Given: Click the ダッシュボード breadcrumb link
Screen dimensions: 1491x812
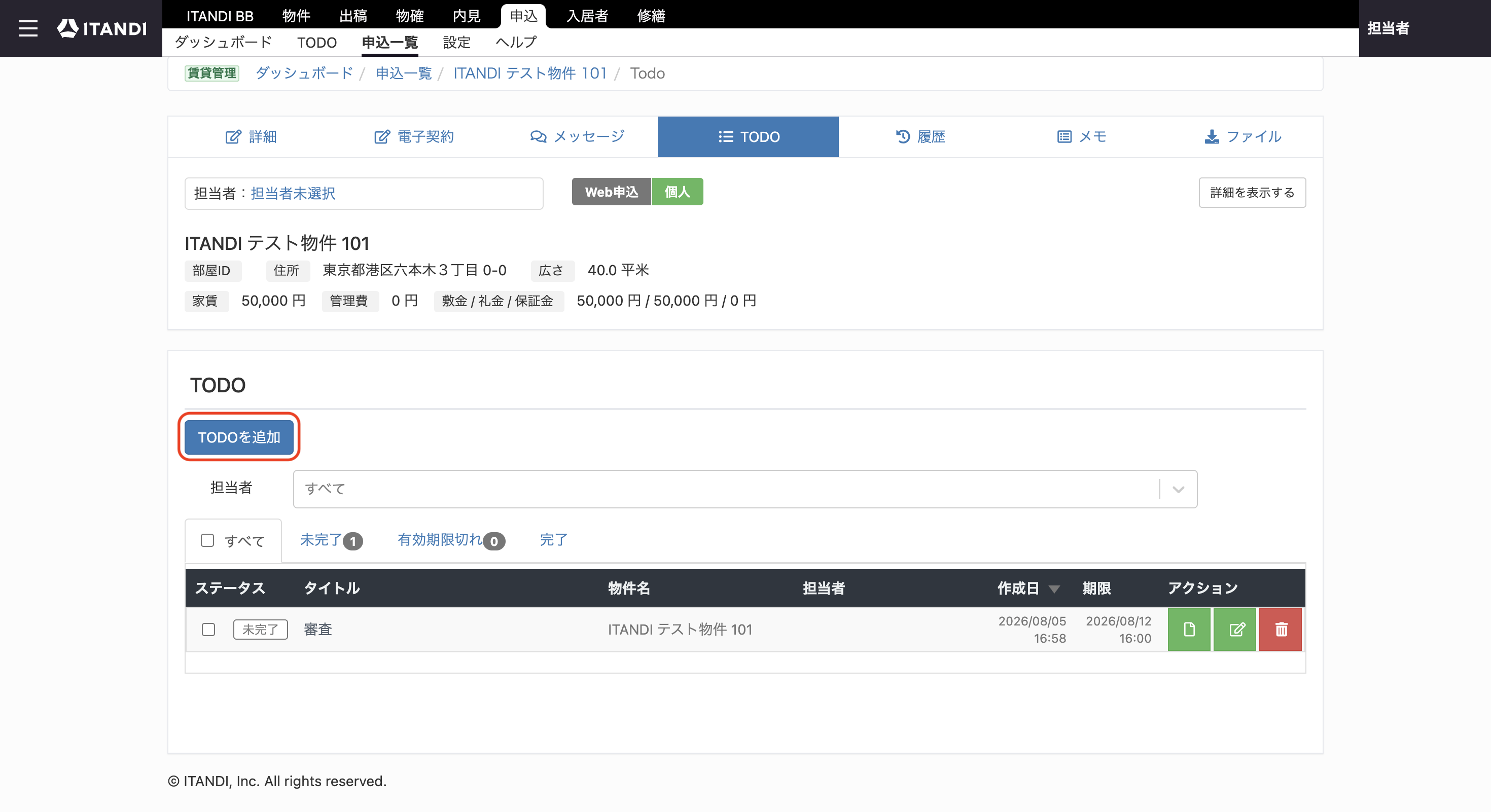Looking at the screenshot, I should tap(304, 73).
